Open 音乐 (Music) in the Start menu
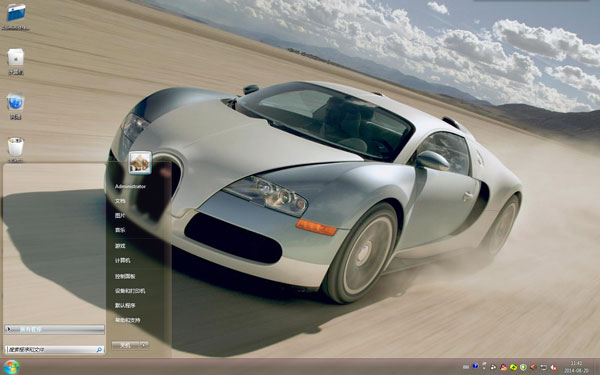The image size is (600, 375). tap(120, 230)
